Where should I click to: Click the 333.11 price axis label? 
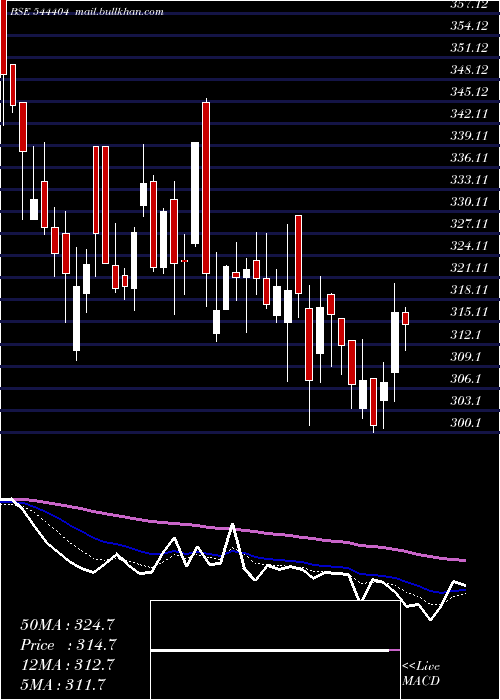pos(469,180)
